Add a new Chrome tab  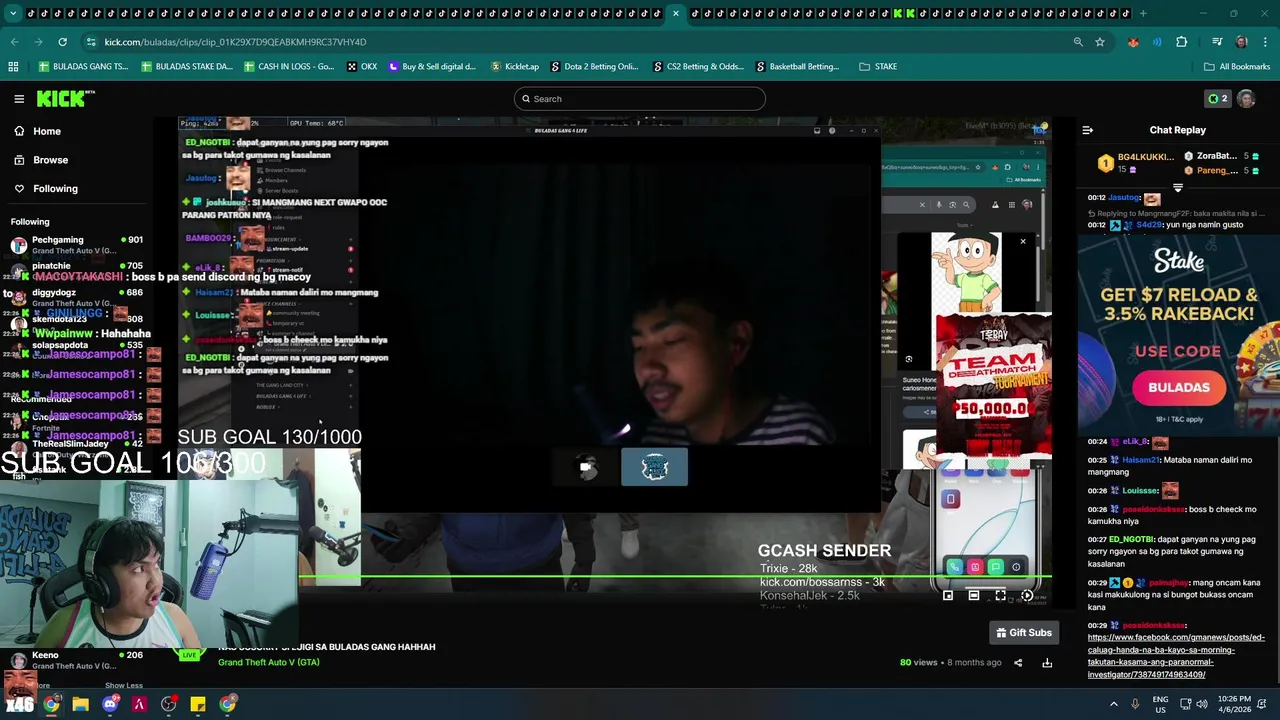tap(1143, 13)
